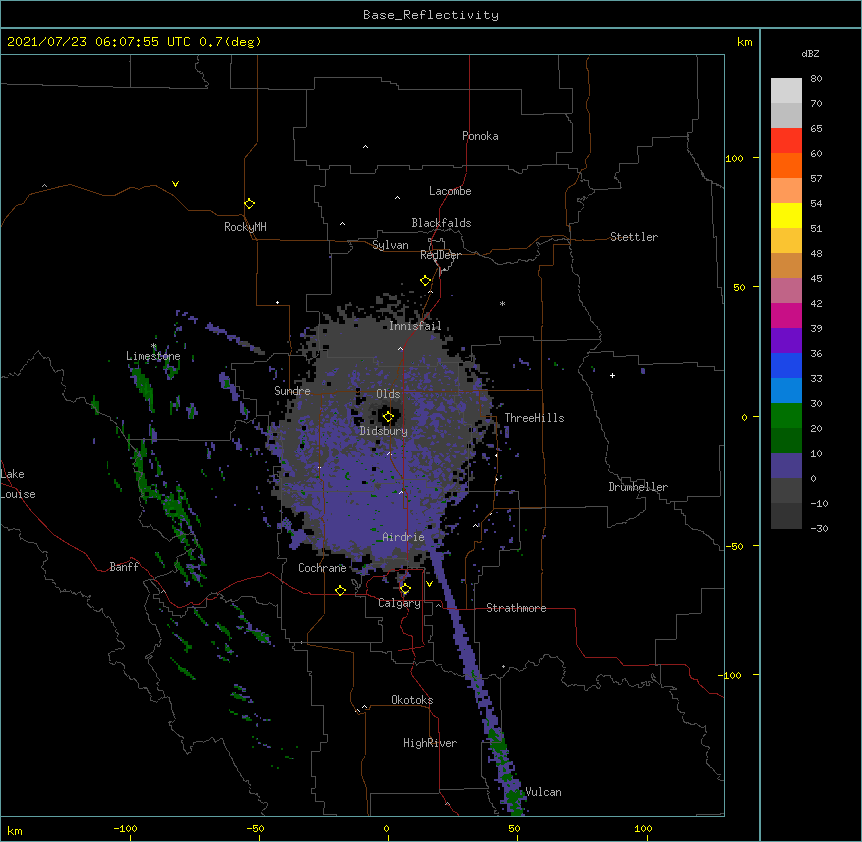Screen dimensions: 862x842
Task: Click the white plus marker north of Drumheller
Action: coord(612,375)
